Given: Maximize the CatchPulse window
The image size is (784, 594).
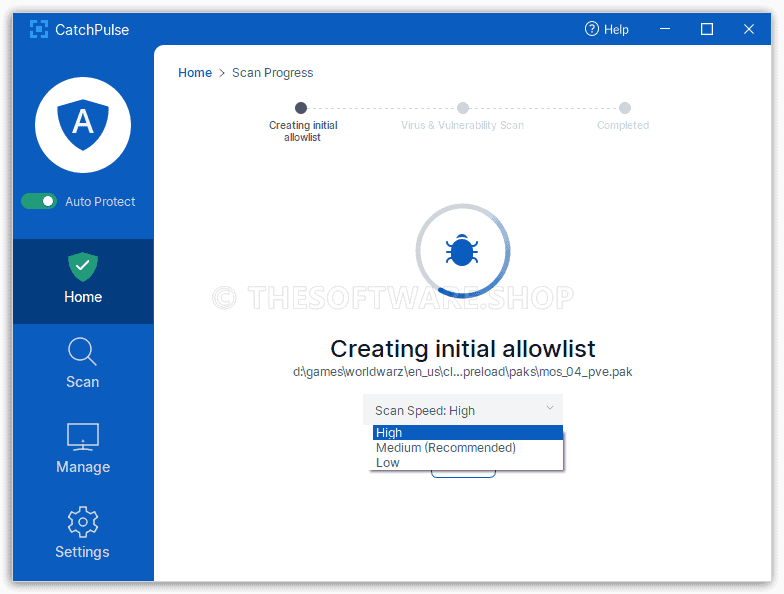Looking at the screenshot, I should tap(707, 29).
